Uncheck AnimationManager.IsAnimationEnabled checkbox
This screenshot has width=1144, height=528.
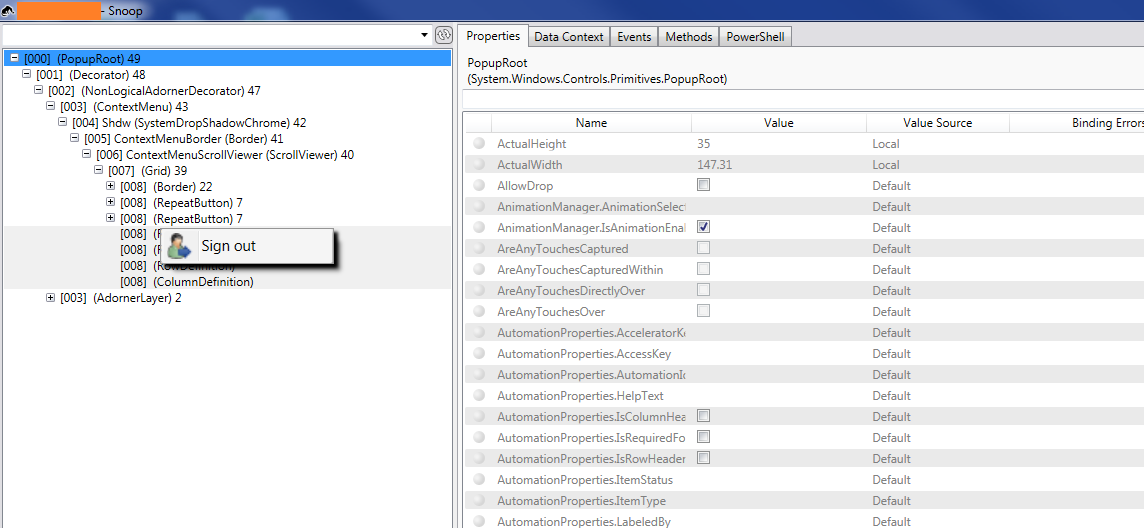[704, 228]
